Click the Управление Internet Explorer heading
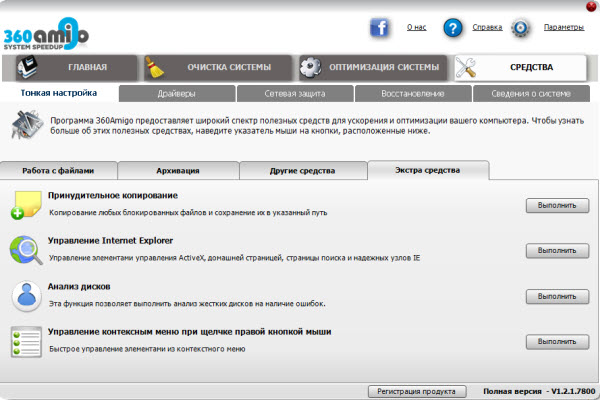Viewport: 600px width, 400px height. tap(110, 241)
